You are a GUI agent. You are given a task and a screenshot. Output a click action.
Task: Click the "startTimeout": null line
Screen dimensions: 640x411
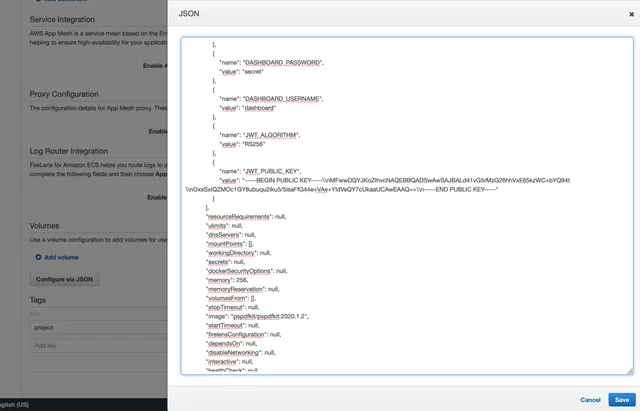(233, 325)
